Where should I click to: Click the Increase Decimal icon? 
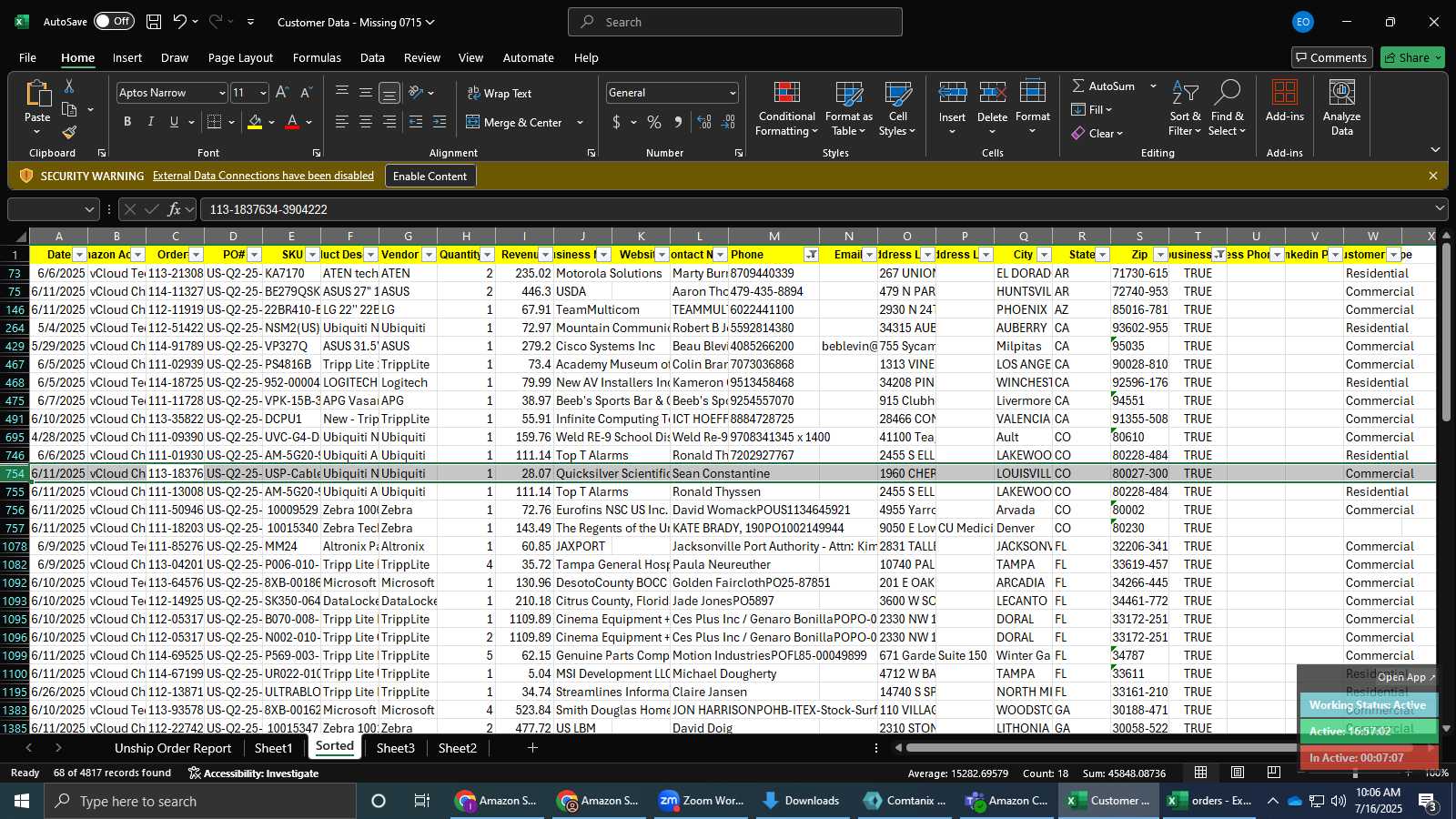point(704,122)
